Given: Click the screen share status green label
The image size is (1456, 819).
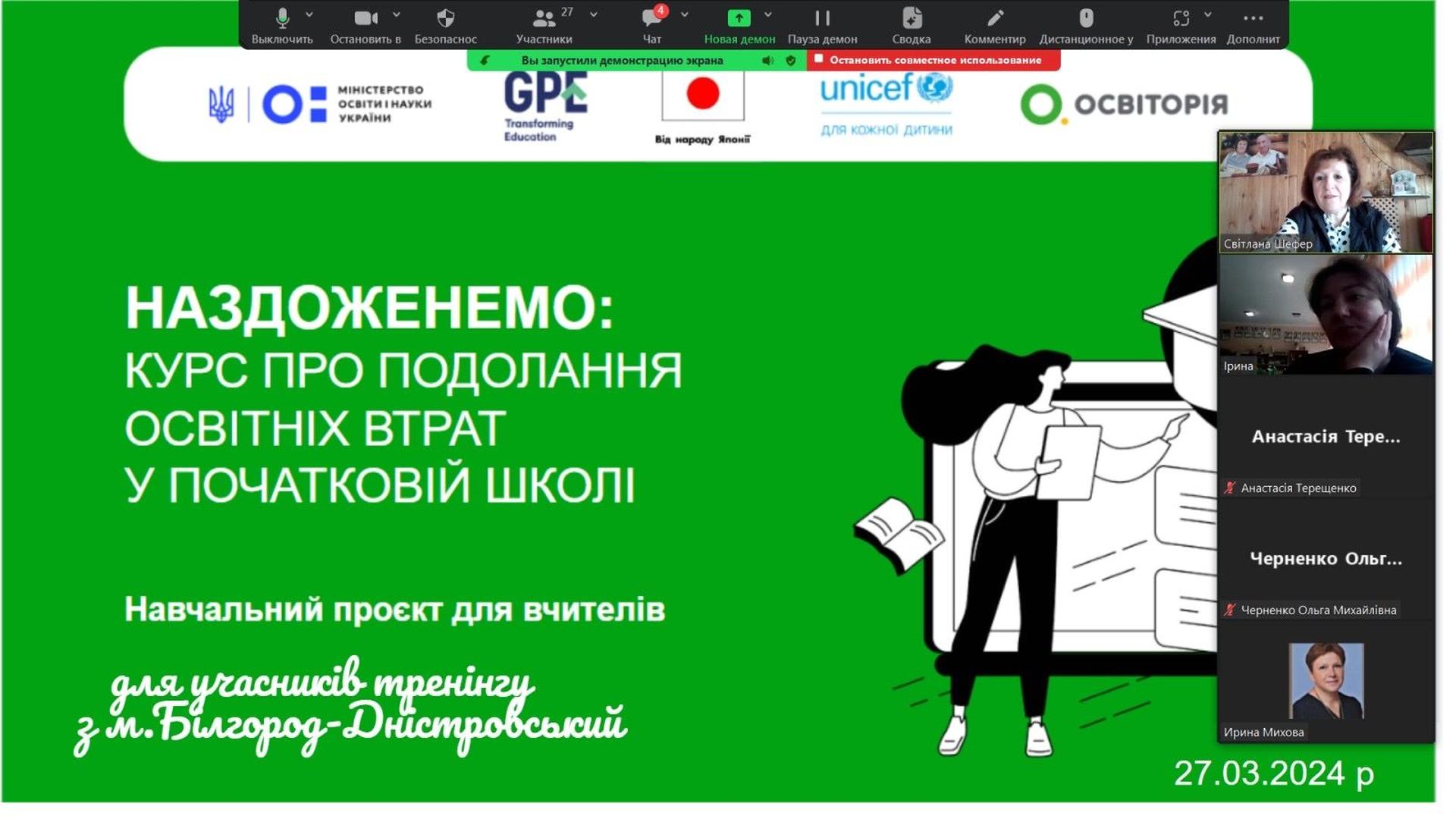Looking at the screenshot, I should tap(622, 61).
